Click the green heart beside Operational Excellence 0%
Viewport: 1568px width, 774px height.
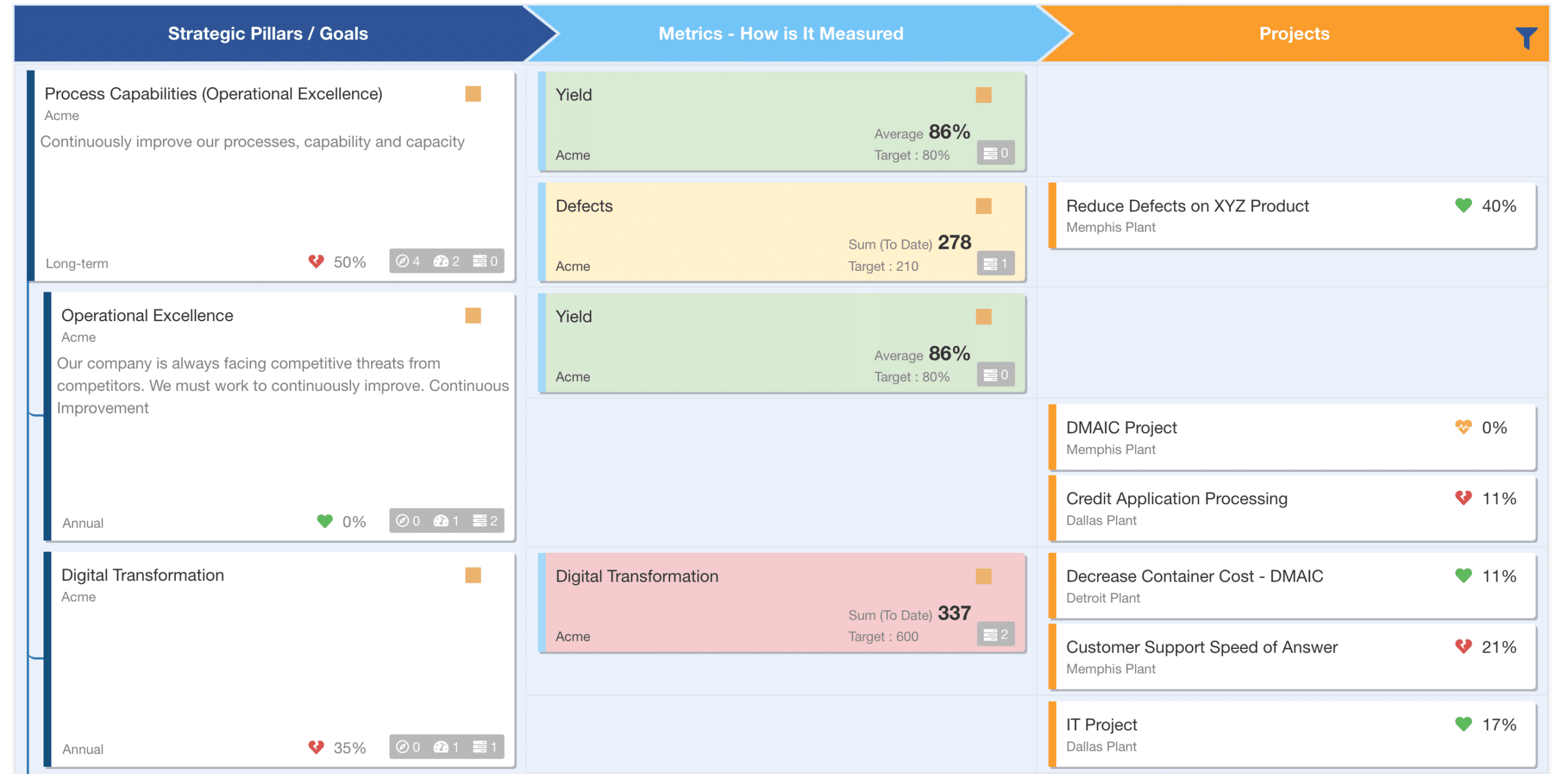pos(325,521)
